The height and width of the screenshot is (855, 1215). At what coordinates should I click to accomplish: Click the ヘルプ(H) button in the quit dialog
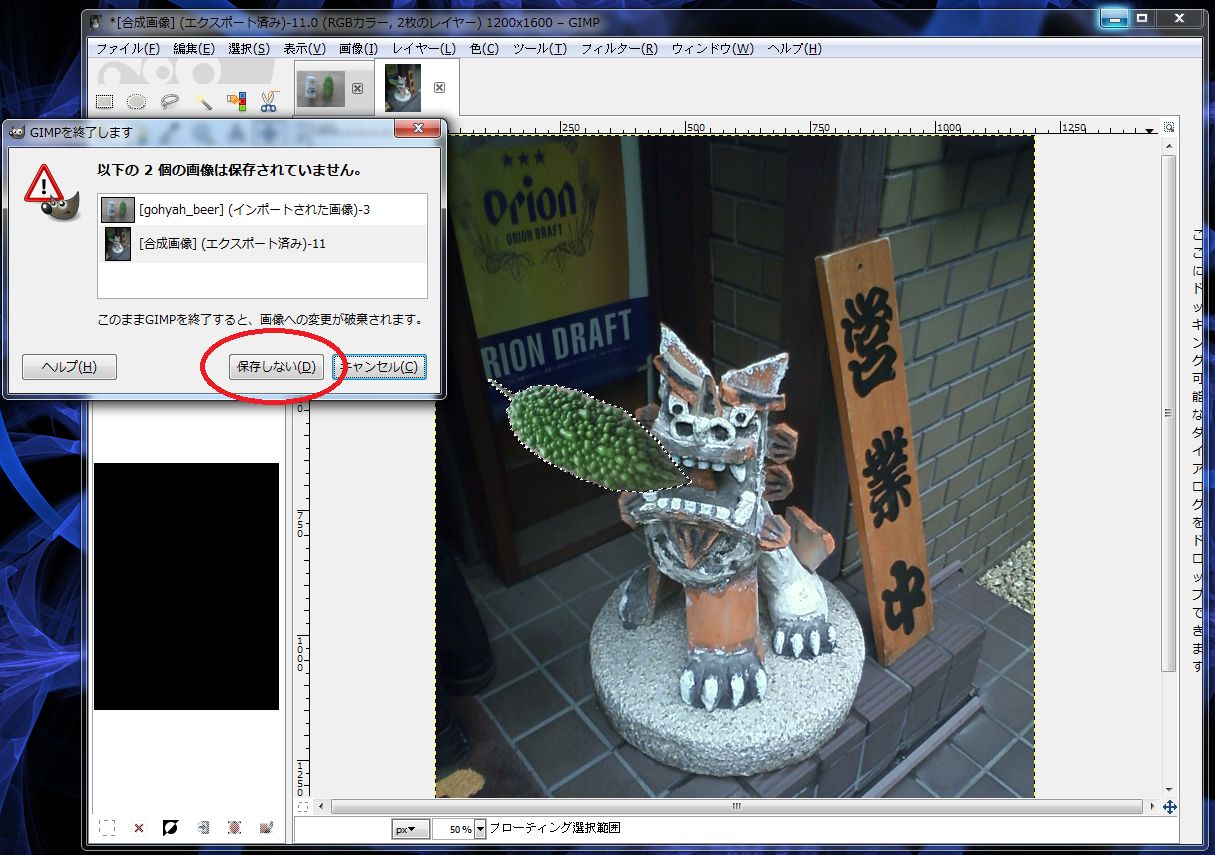click(69, 367)
